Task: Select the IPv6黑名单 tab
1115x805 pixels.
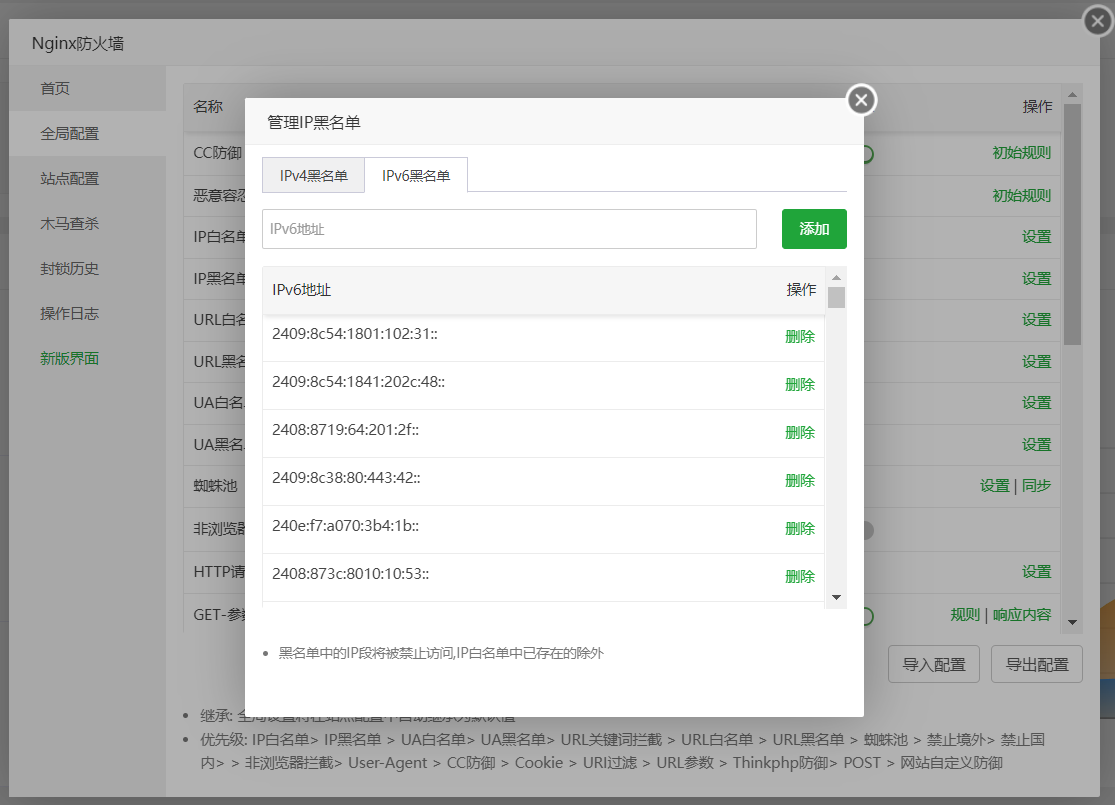Action: [416, 176]
